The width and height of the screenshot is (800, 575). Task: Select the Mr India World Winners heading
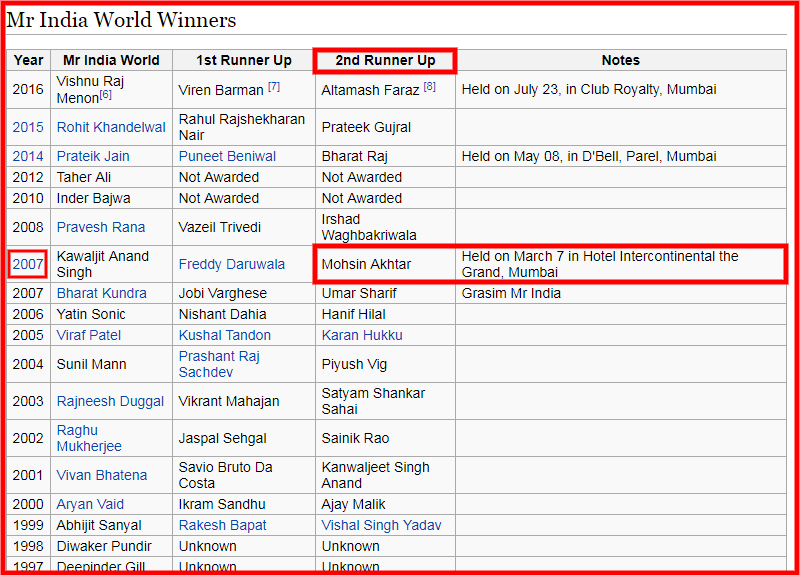click(x=121, y=20)
